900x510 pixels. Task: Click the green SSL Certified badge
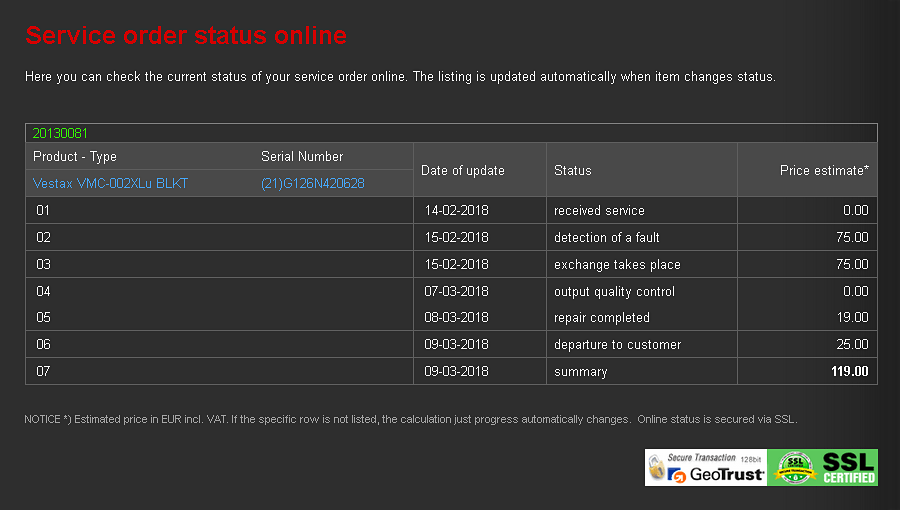click(x=823, y=467)
